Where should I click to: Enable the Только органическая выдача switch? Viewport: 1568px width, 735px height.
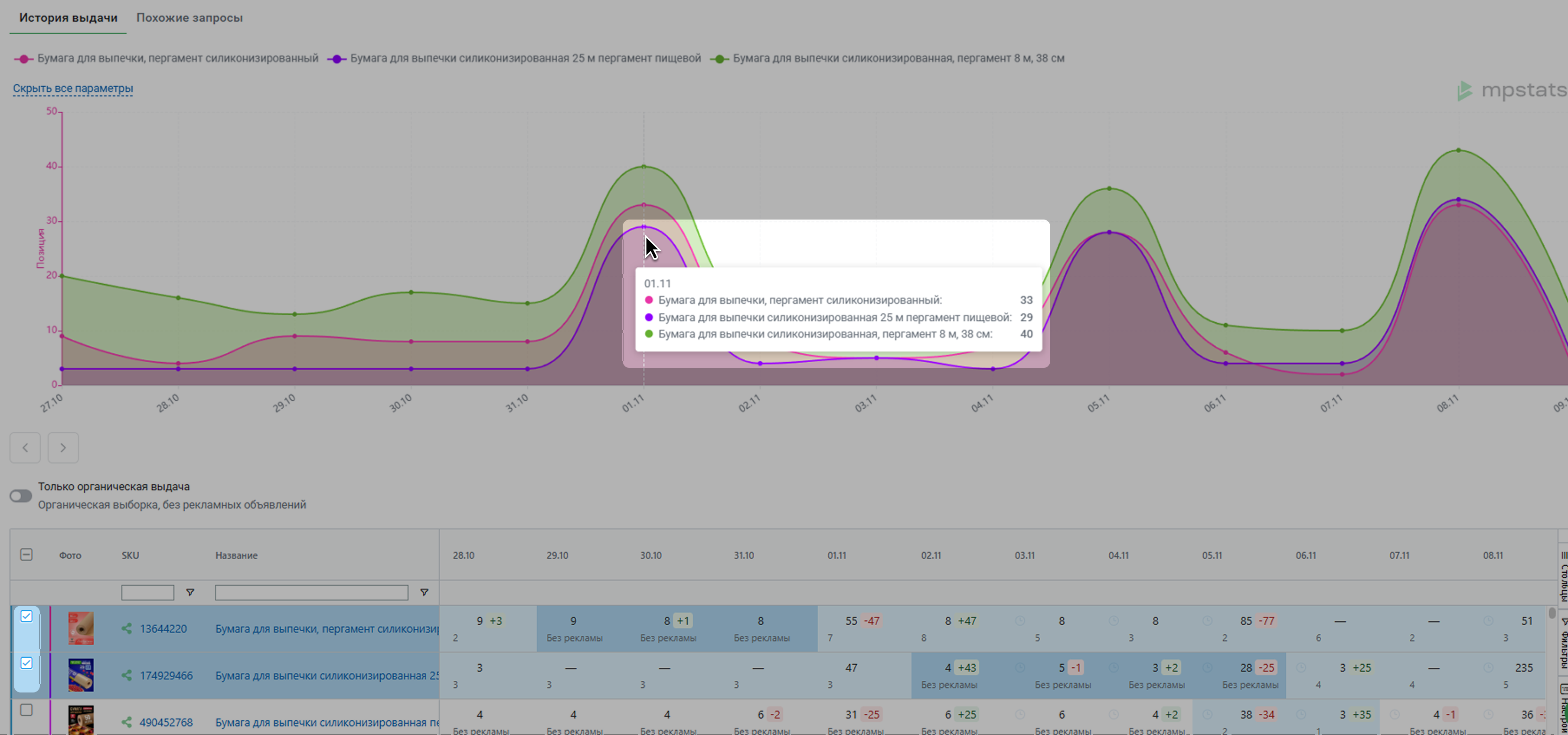click(21, 495)
